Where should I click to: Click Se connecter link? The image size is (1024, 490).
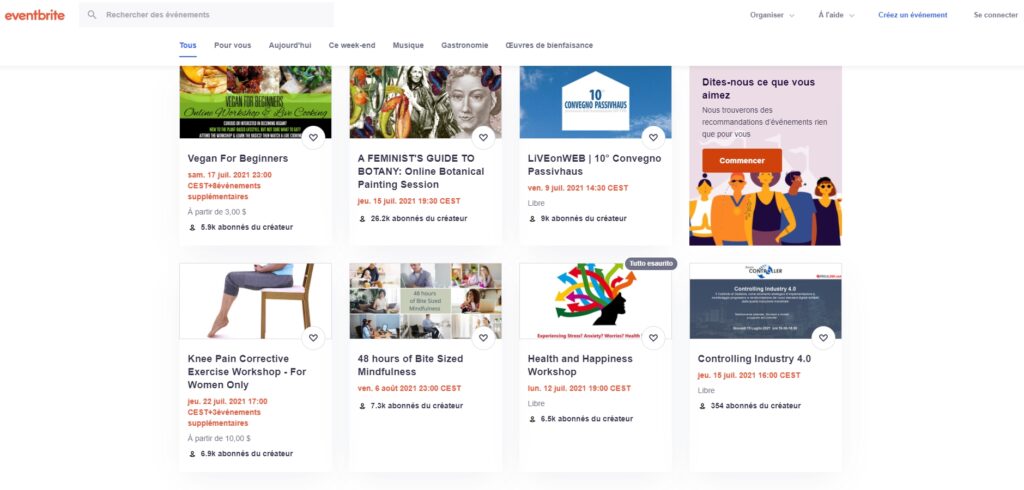[995, 15]
